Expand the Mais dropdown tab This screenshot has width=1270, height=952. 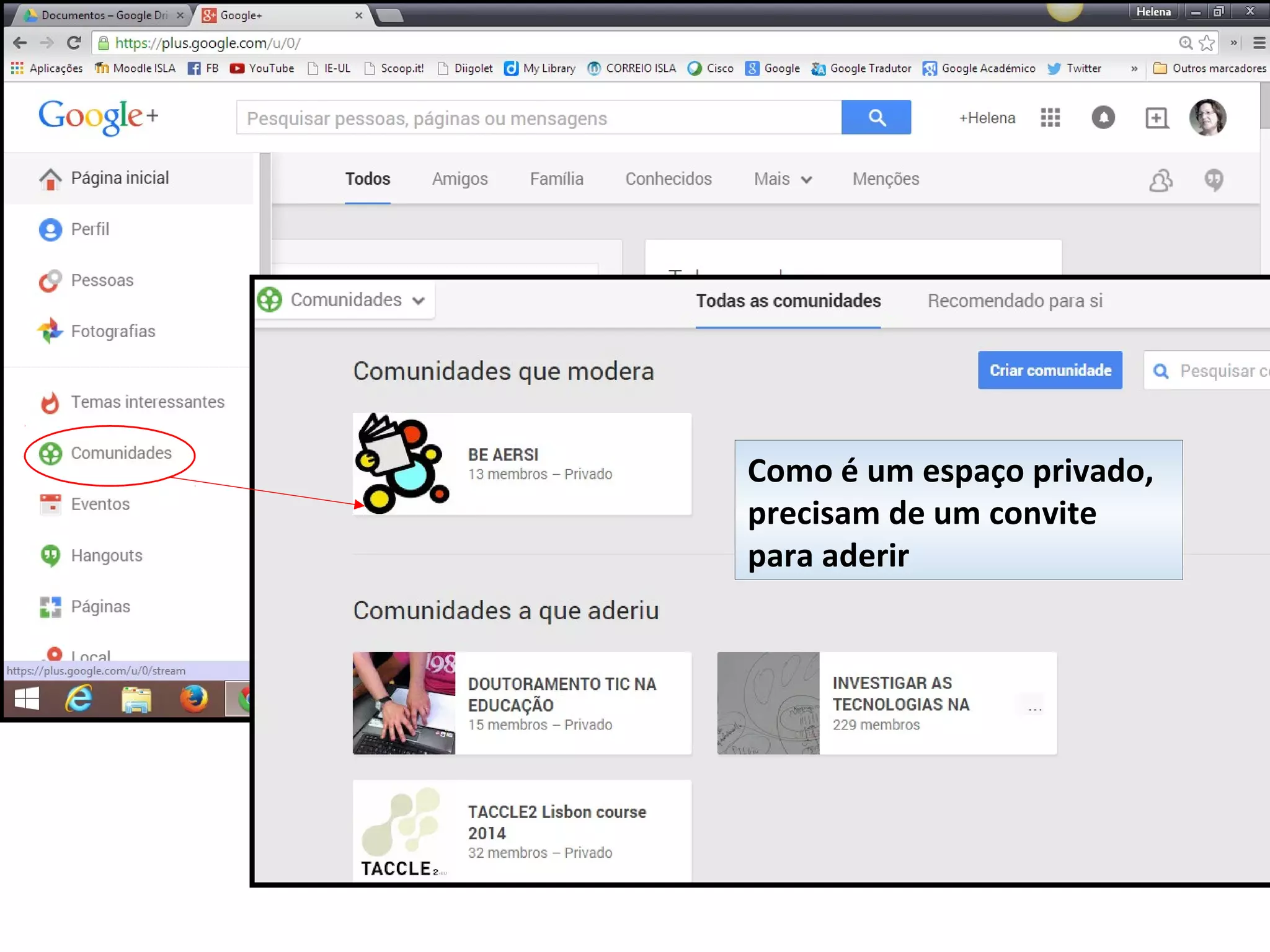click(x=783, y=179)
